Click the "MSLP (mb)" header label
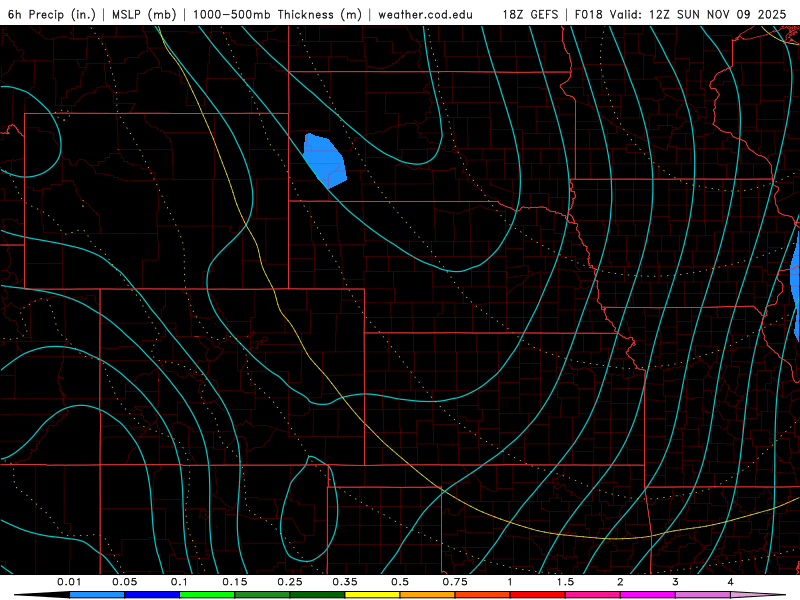The width and height of the screenshot is (800, 600). tap(144, 14)
